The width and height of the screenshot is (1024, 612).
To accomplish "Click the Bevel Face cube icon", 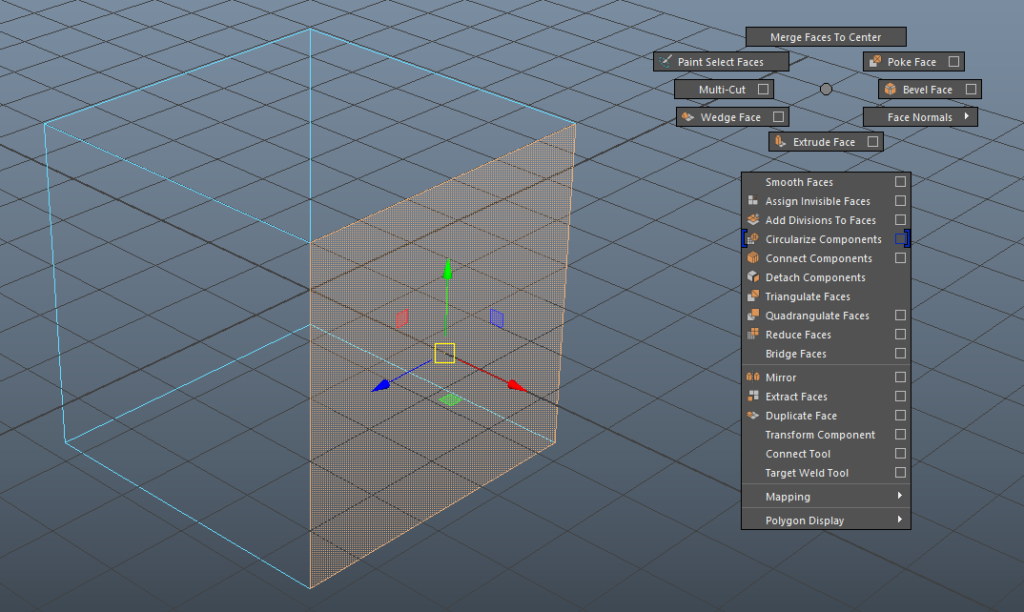I will (x=890, y=89).
